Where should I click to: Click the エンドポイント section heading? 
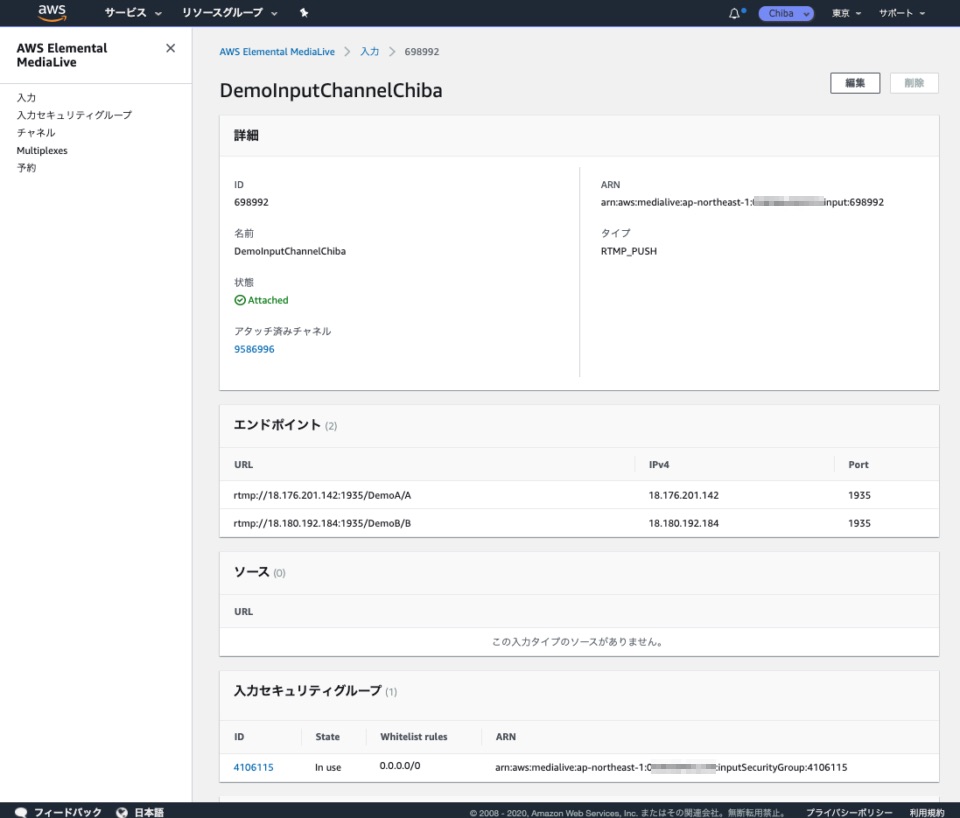tap(277, 425)
